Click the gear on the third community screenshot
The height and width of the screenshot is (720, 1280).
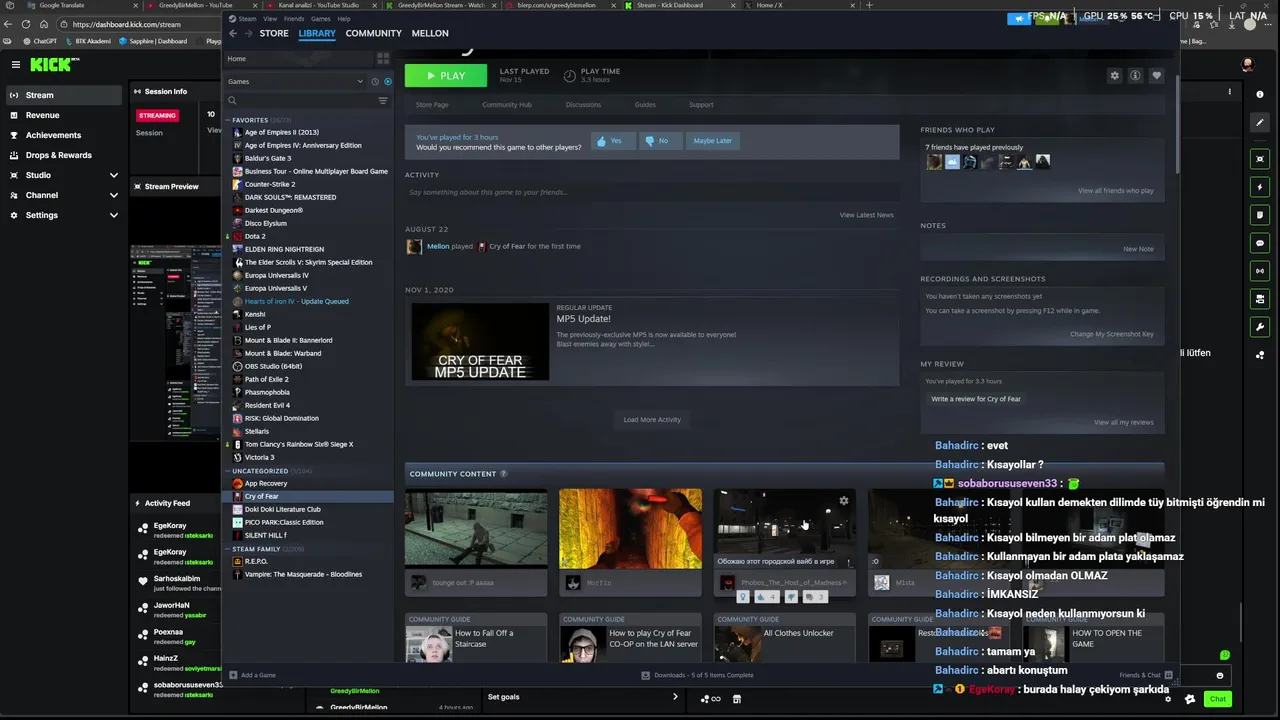844,501
